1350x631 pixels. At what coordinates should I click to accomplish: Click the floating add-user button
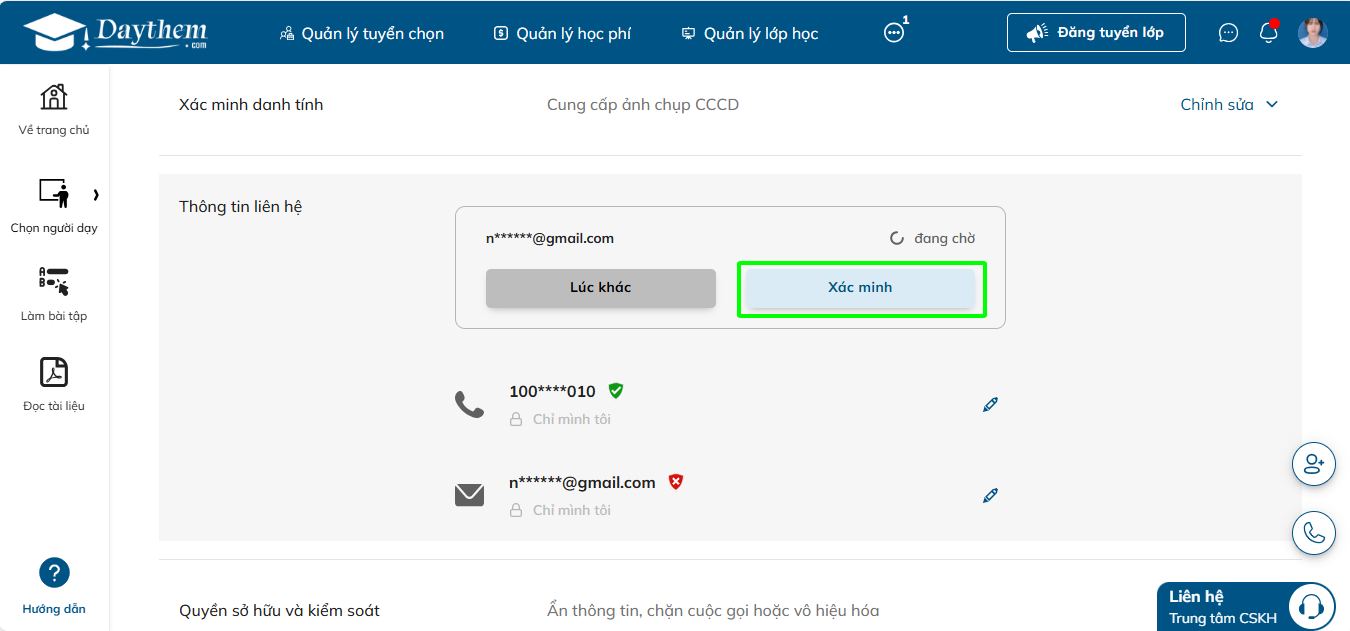(x=1314, y=464)
